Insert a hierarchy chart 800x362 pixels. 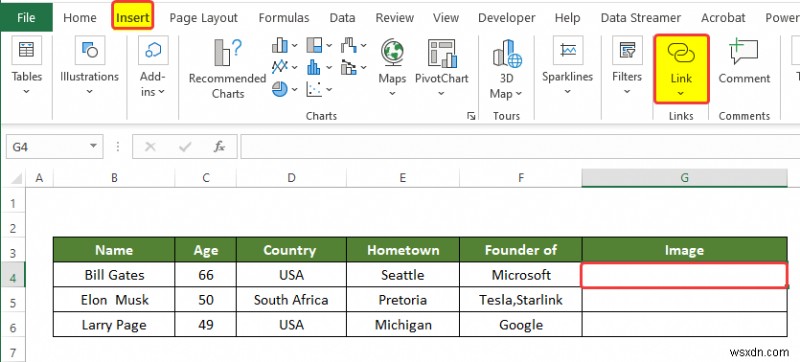(x=314, y=45)
